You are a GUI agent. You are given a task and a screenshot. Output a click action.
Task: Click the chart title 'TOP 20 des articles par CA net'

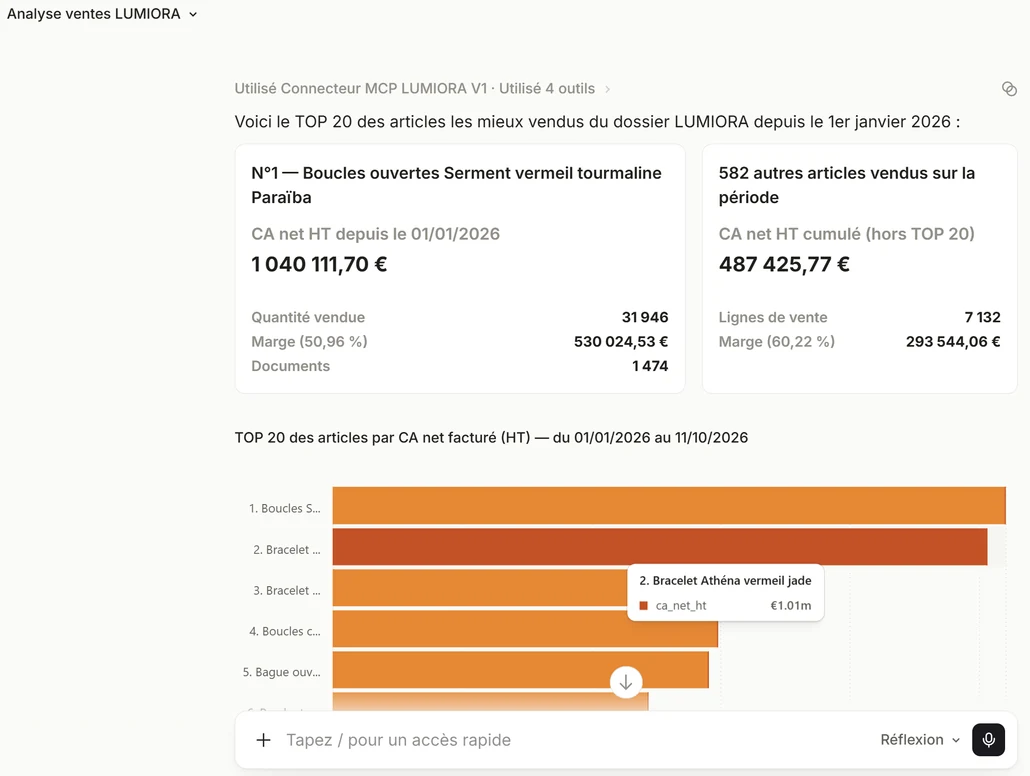[491, 438]
